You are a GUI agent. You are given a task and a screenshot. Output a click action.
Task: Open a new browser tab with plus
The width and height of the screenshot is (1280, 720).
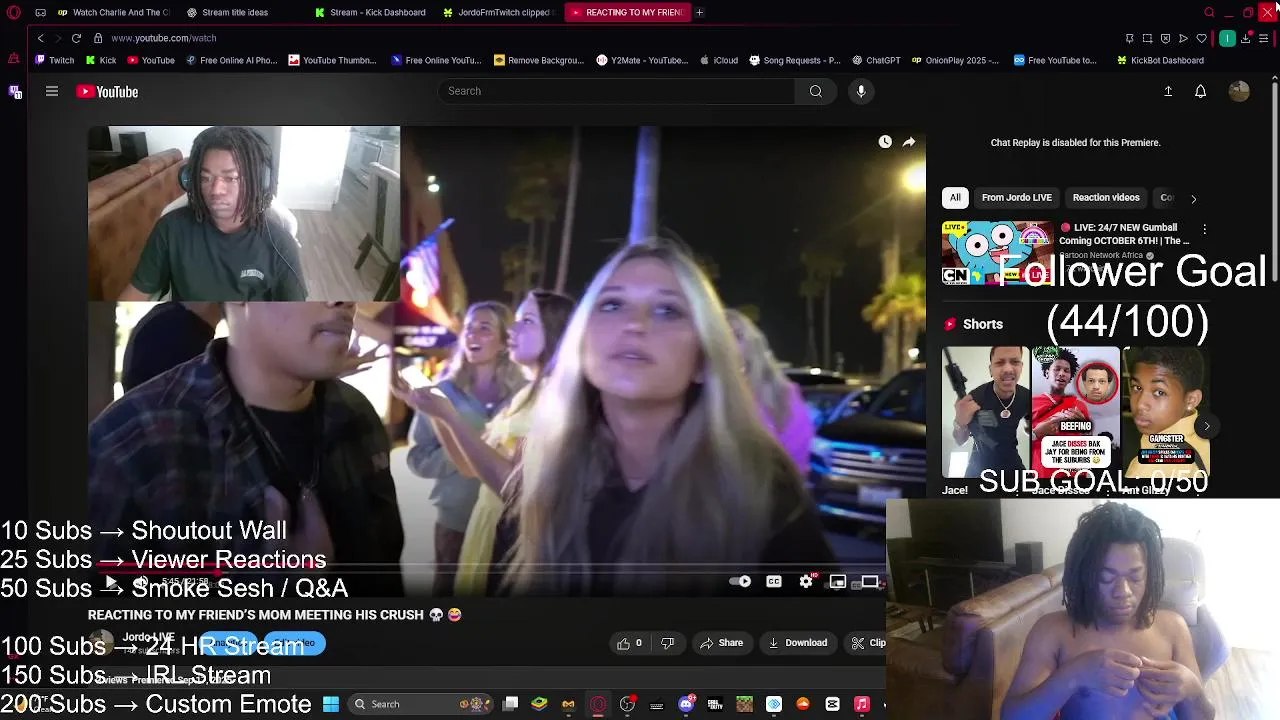[700, 12]
